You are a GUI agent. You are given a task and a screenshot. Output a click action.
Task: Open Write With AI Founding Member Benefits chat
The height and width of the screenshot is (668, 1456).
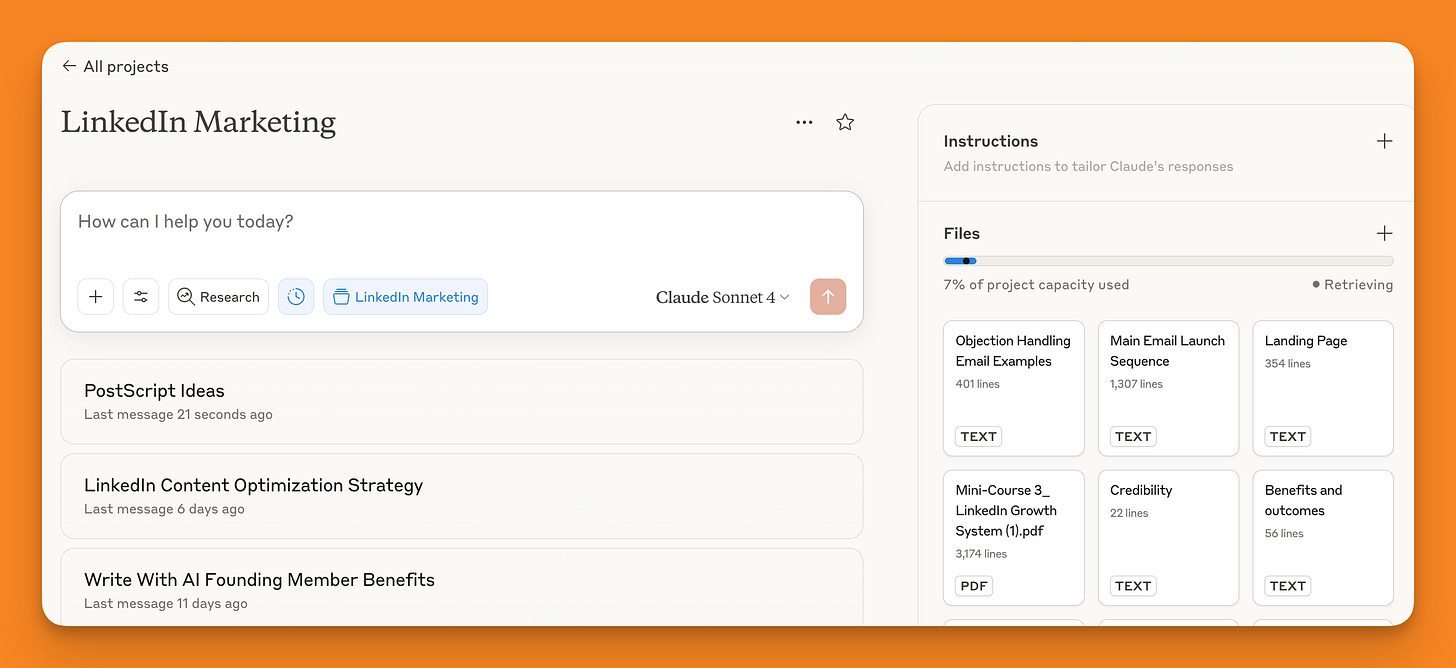[x=462, y=588]
